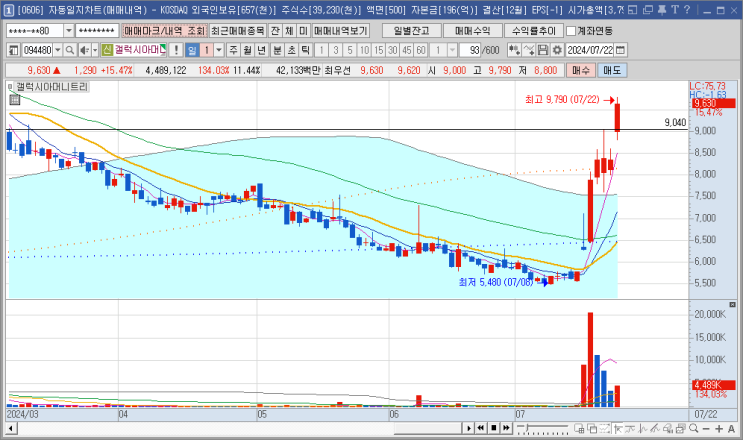
Task: Click 최저 5,480 (07/08) marker label
Action: coord(496,282)
